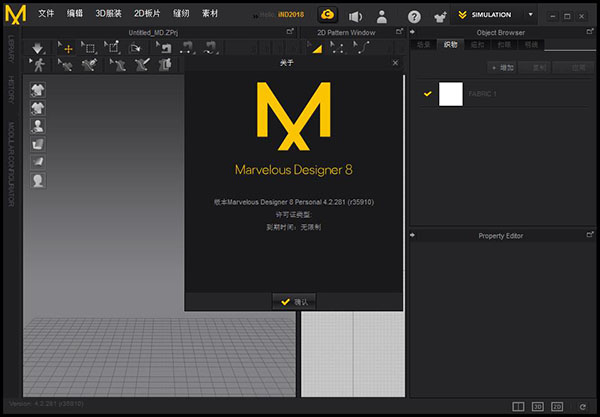Pick the Select/Edit Topstitch garment tool
Screen dimensions: 600x417
[x=118, y=65]
